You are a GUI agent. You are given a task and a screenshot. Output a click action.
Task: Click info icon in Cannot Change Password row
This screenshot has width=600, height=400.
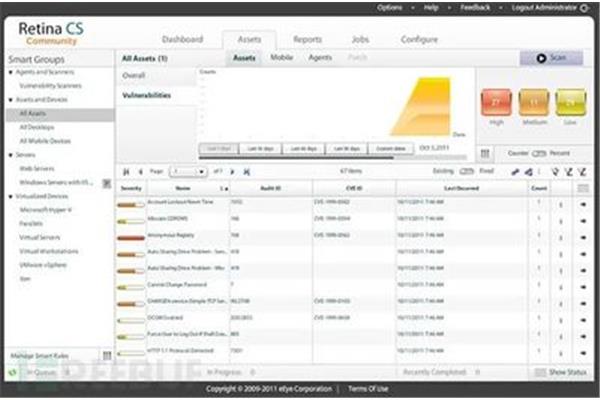click(x=561, y=287)
